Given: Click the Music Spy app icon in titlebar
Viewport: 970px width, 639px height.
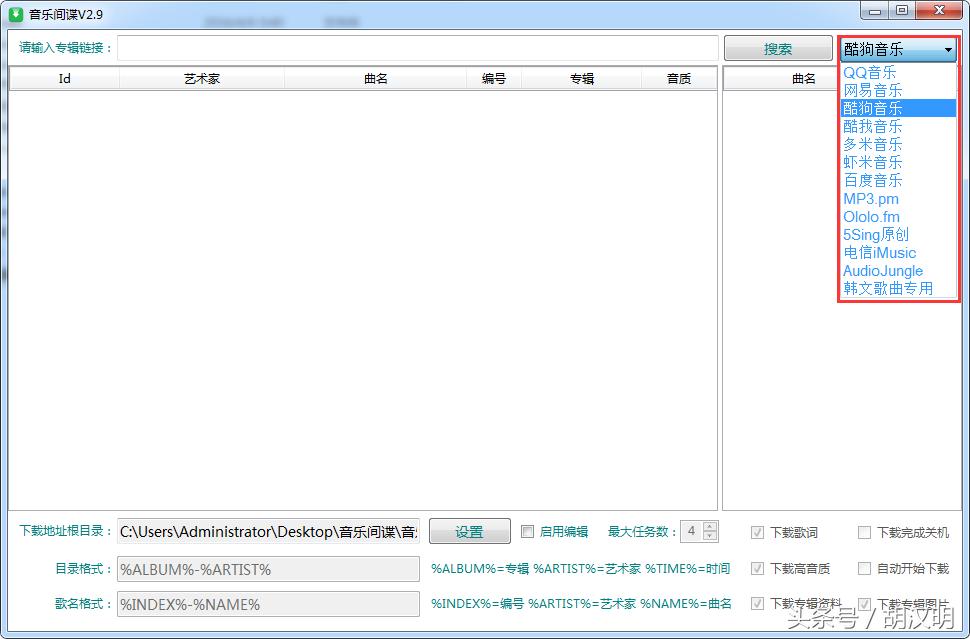Looking at the screenshot, I should pos(12,14).
